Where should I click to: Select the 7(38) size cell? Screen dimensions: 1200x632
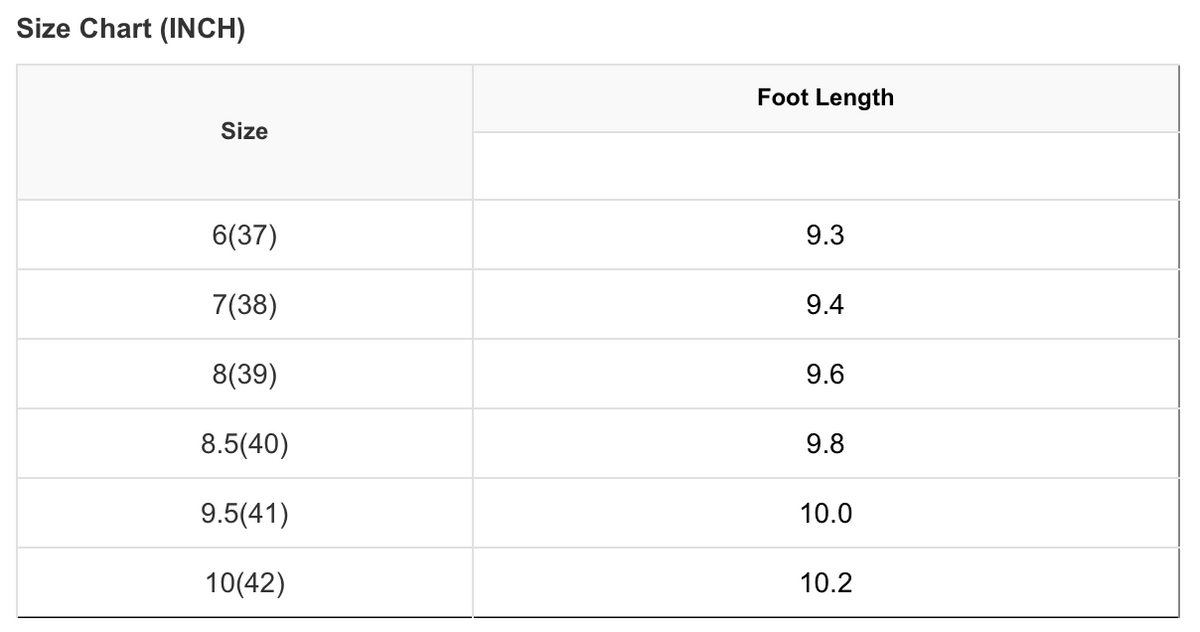tap(245, 304)
